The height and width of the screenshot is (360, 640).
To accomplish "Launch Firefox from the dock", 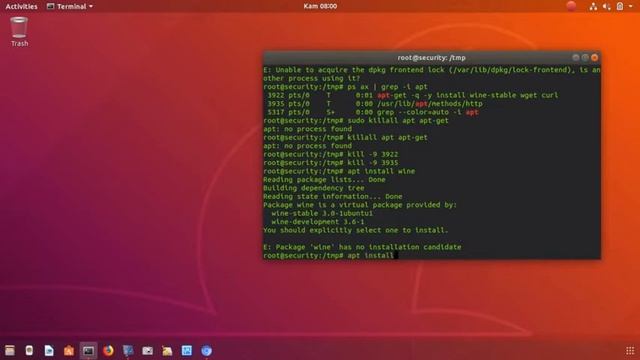I will pyautogui.click(x=108, y=350).
